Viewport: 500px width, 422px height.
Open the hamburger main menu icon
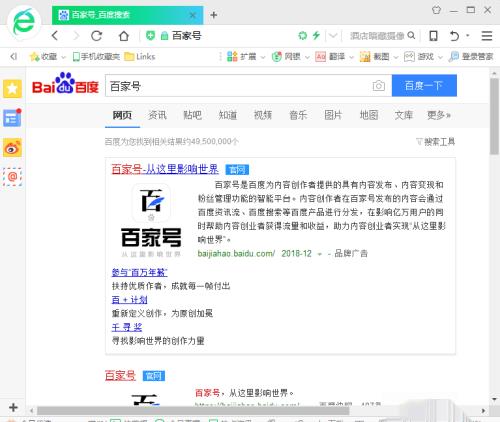(487, 36)
